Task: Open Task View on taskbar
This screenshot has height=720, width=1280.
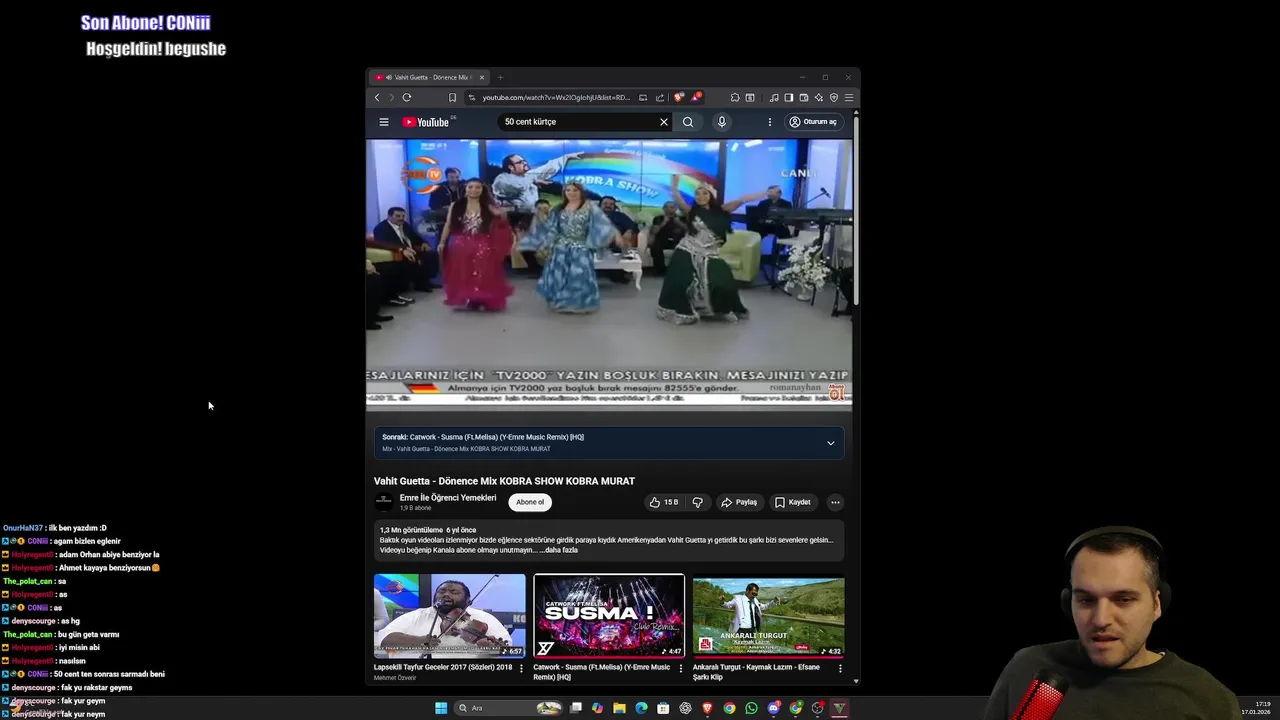Action: tap(575, 708)
